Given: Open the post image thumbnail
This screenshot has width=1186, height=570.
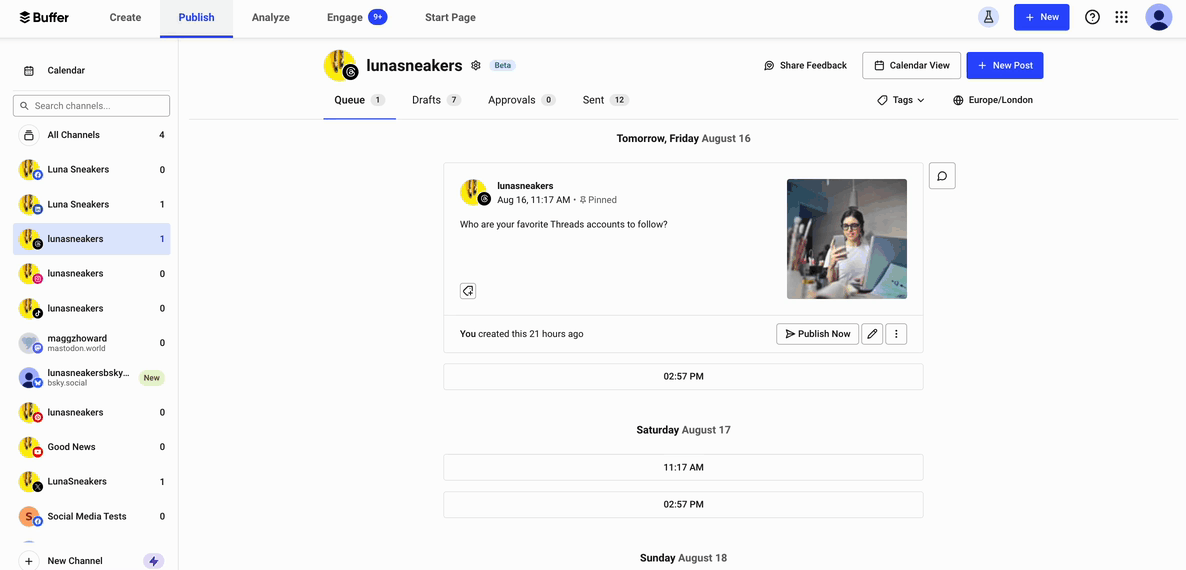Looking at the screenshot, I should tap(846, 239).
